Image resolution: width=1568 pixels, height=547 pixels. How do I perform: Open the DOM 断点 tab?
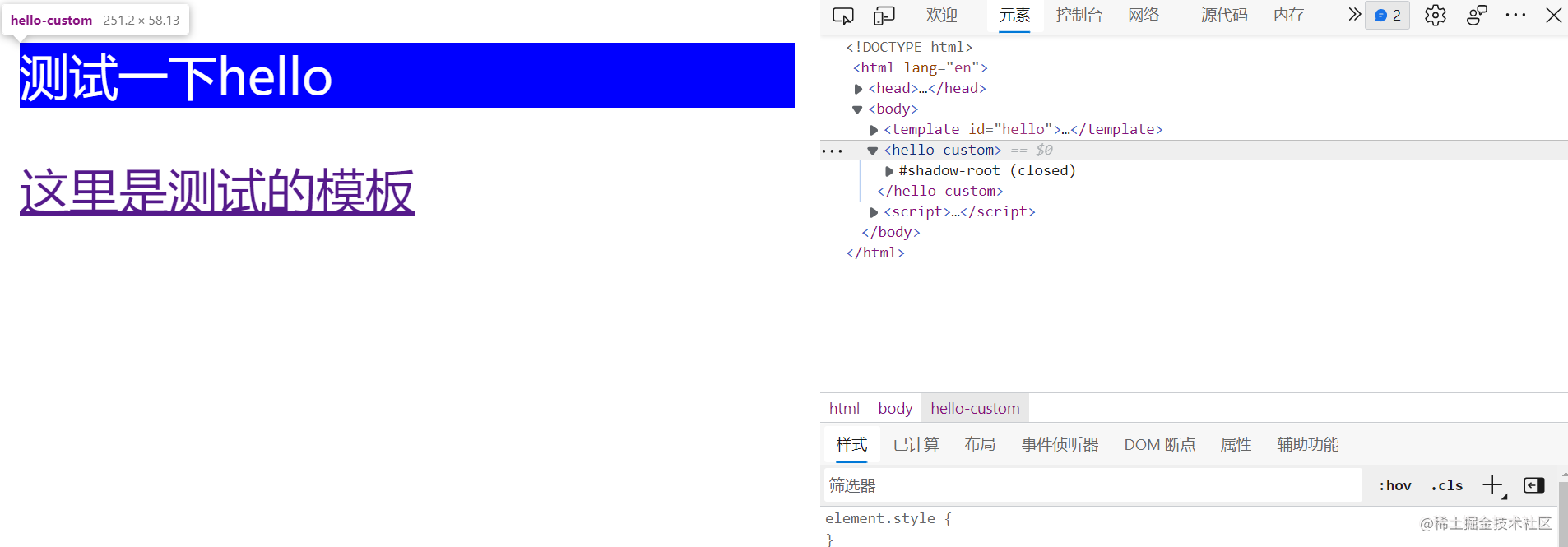[x=1160, y=444]
